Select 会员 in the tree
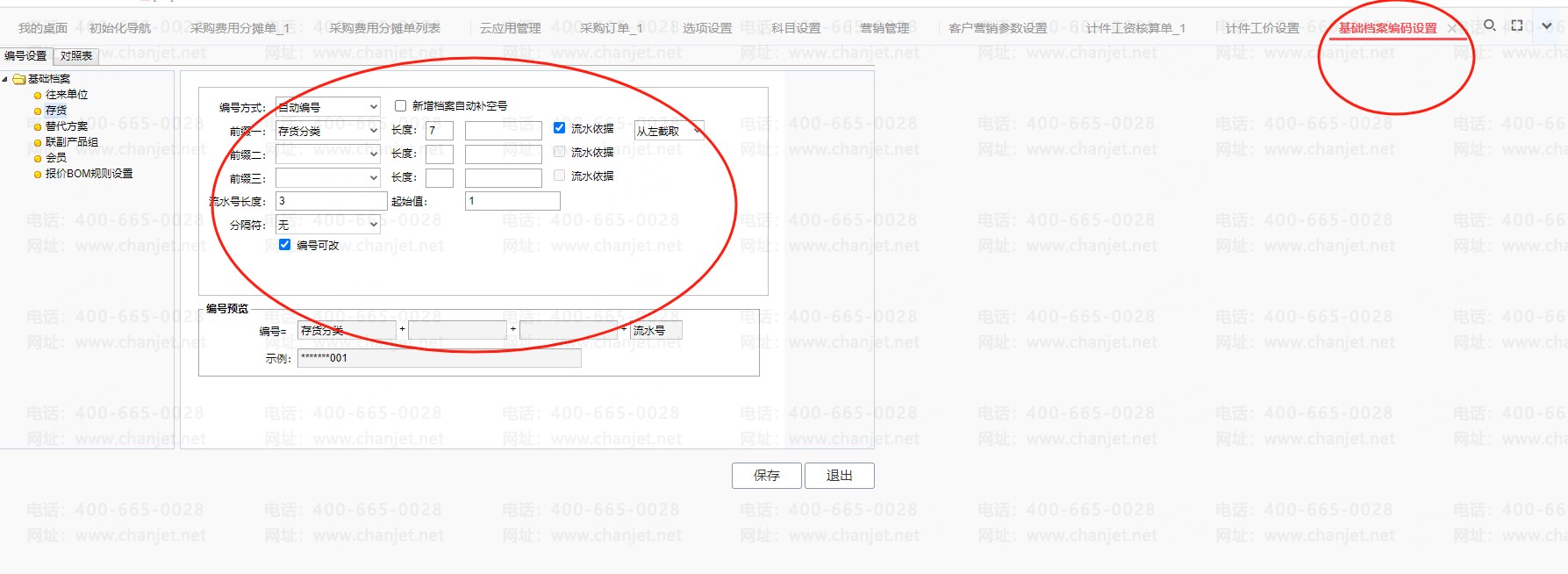Screen dimensions: 1568x574 [x=56, y=158]
